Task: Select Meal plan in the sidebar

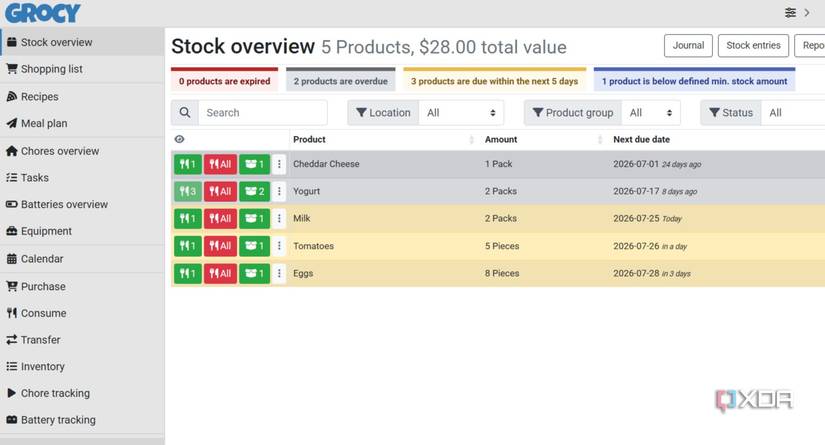Action: coord(82,124)
